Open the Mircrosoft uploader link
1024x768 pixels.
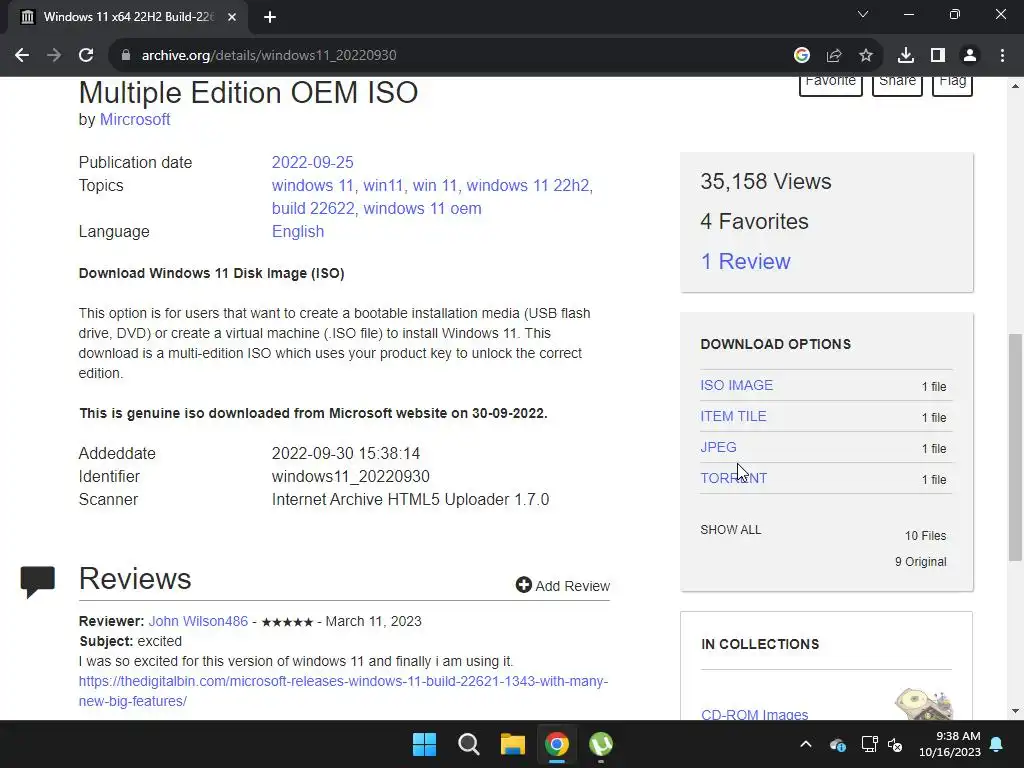coord(135,120)
